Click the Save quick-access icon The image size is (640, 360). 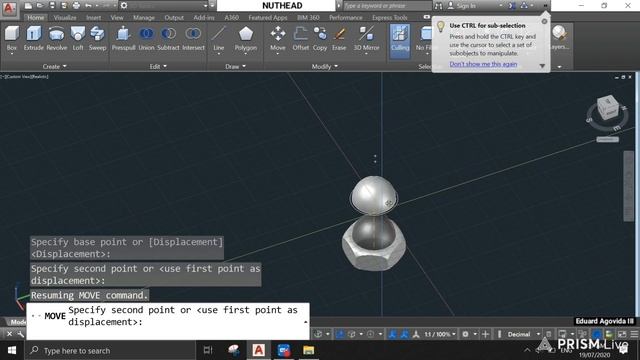click(x=52, y=6)
